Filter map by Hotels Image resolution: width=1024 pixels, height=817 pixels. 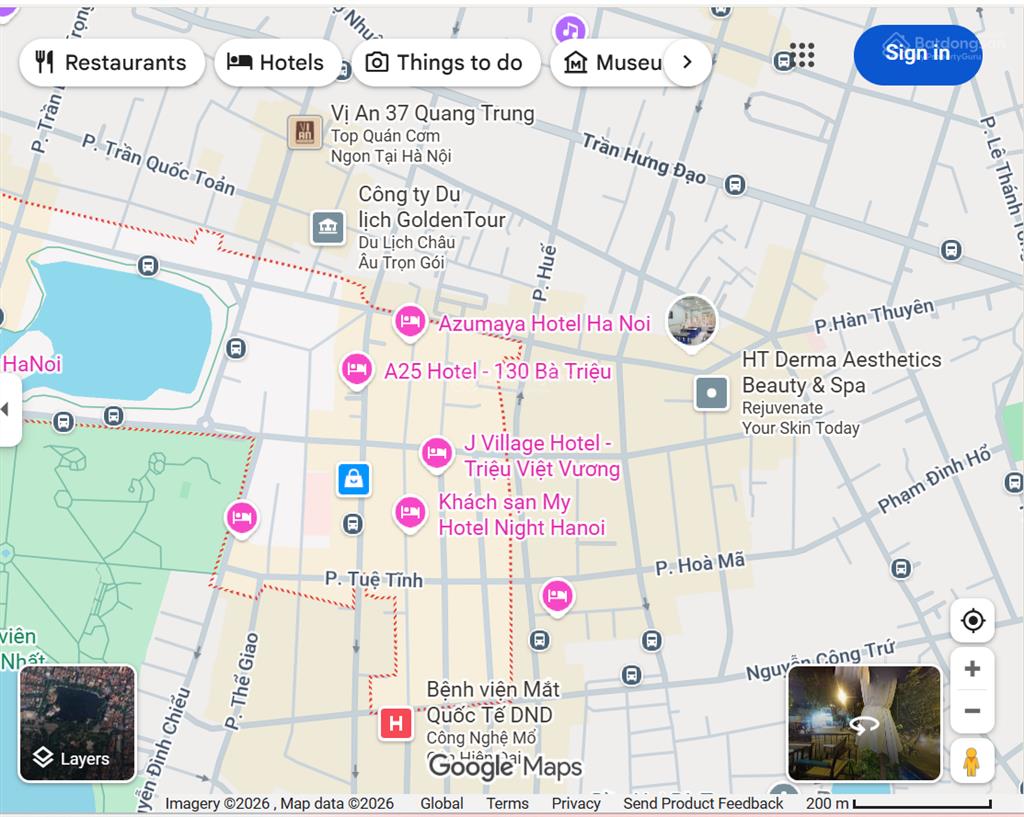276,63
